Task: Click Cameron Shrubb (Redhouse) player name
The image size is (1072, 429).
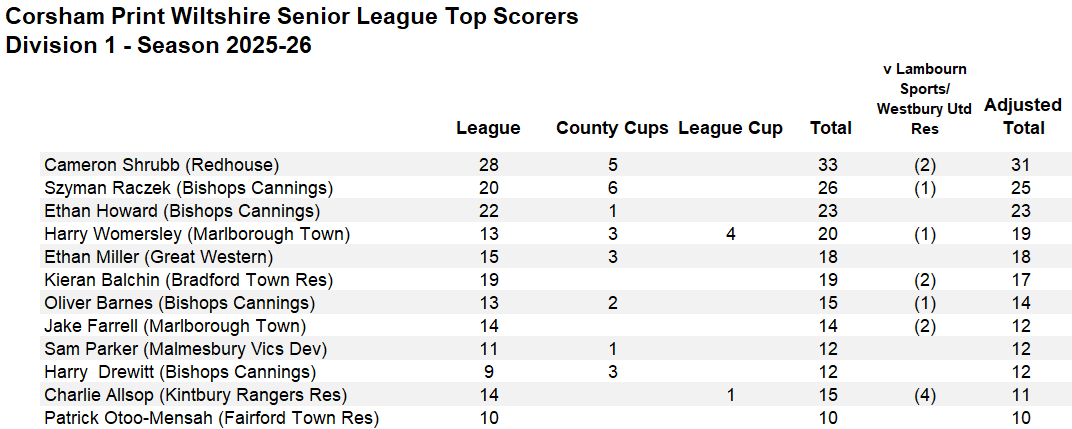Action: (x=162, y=165)
